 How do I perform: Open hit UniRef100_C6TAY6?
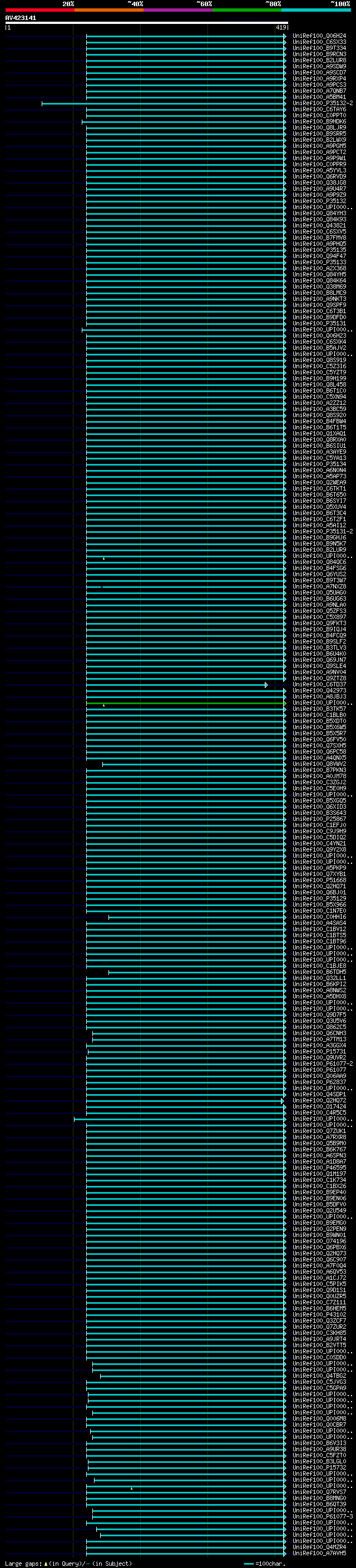pyautogui.click(x=319, y=110)
